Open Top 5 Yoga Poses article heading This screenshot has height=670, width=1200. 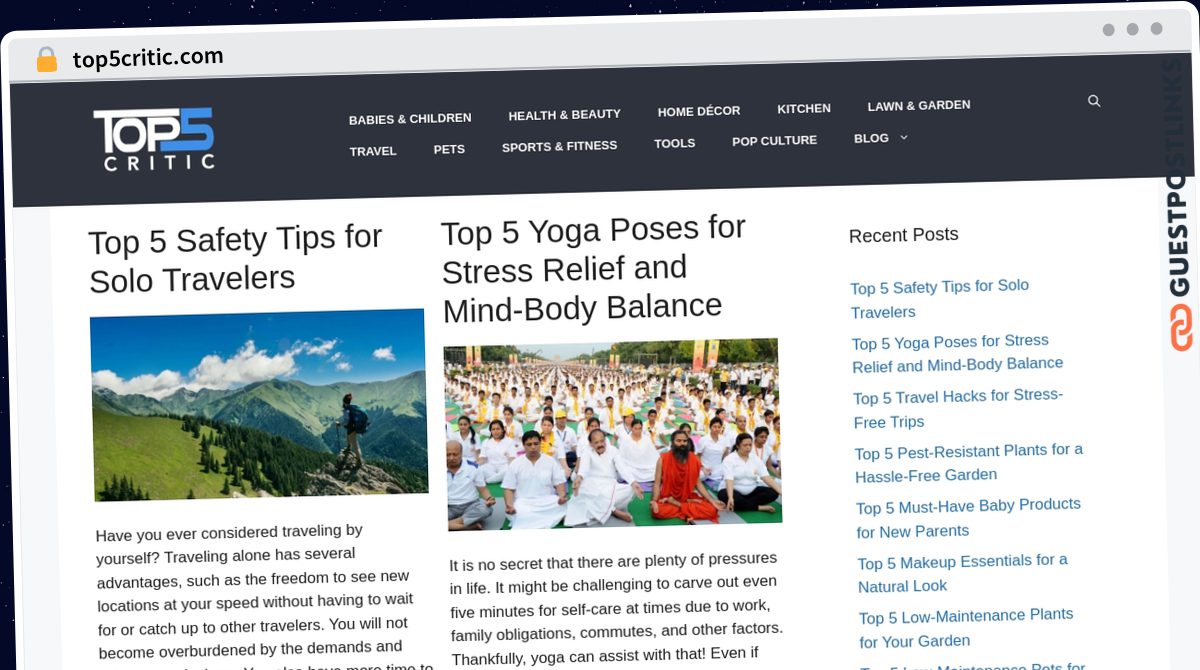pos(594,269)
